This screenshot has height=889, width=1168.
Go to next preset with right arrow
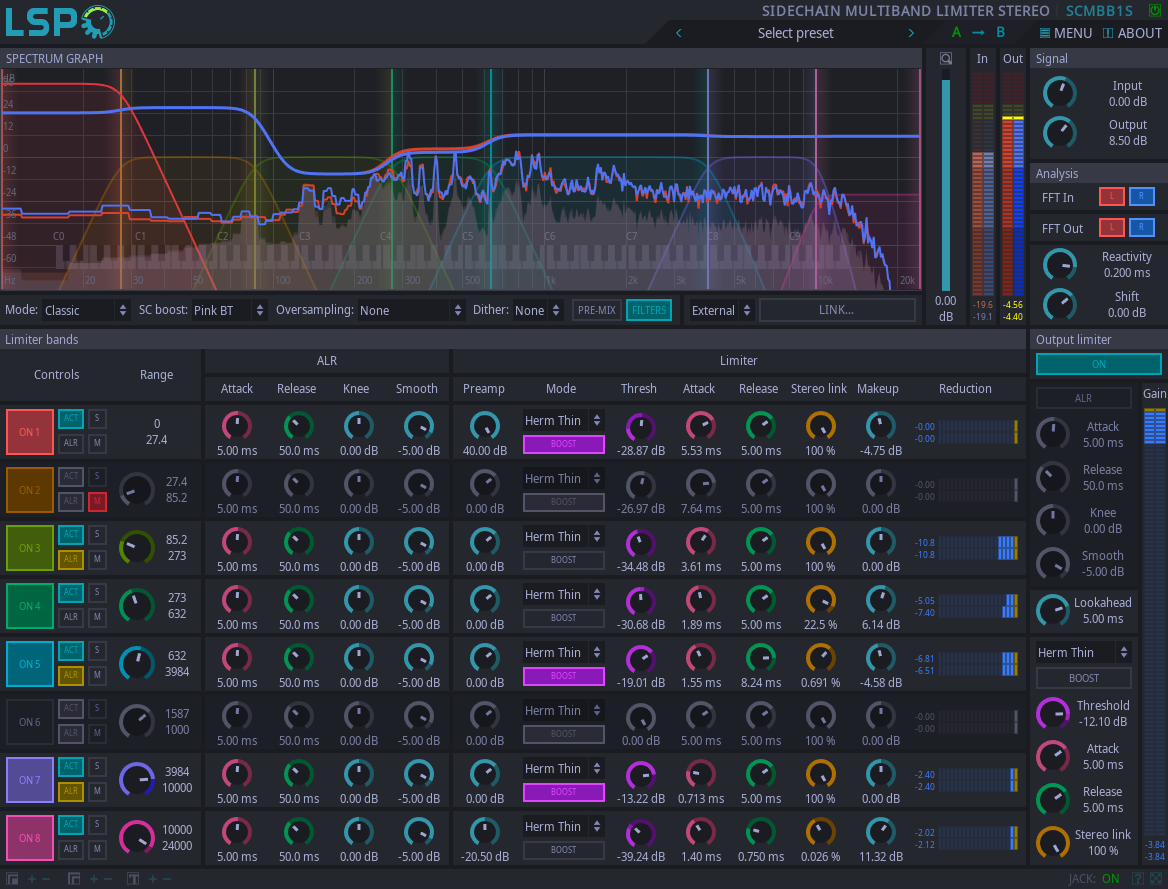[910, 33]
